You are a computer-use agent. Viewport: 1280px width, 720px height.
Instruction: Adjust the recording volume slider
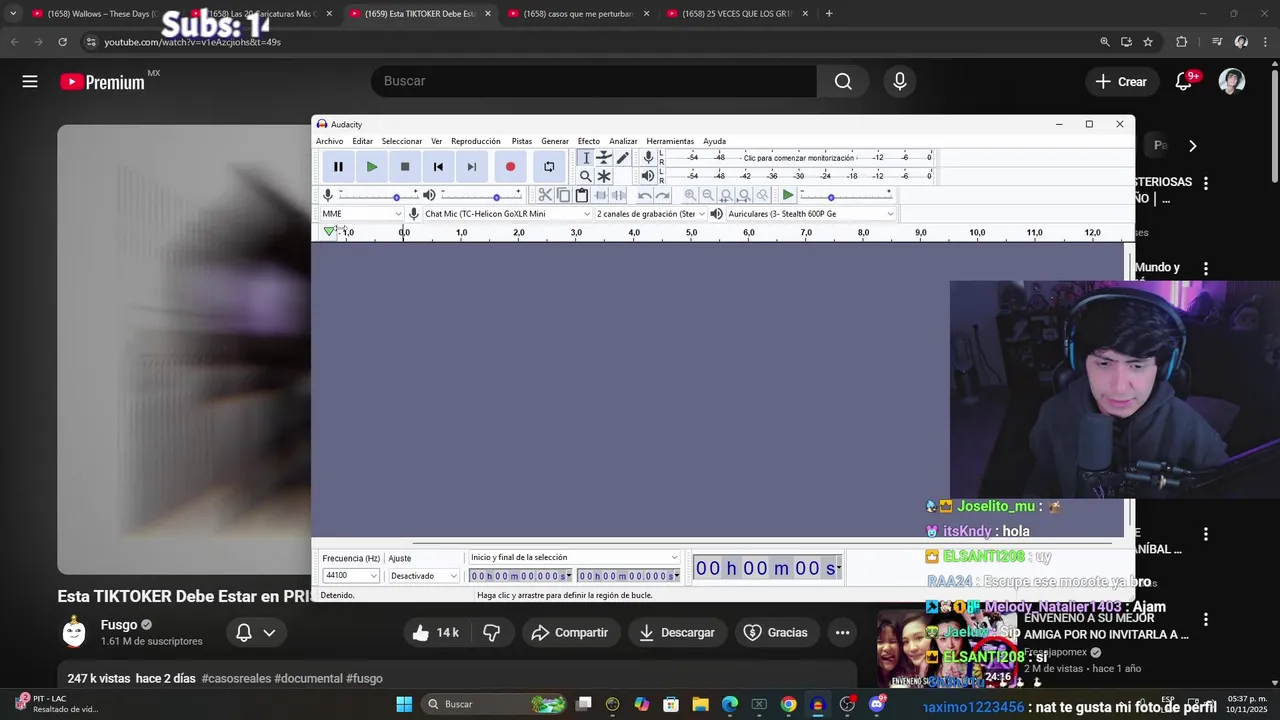(378, 196)
